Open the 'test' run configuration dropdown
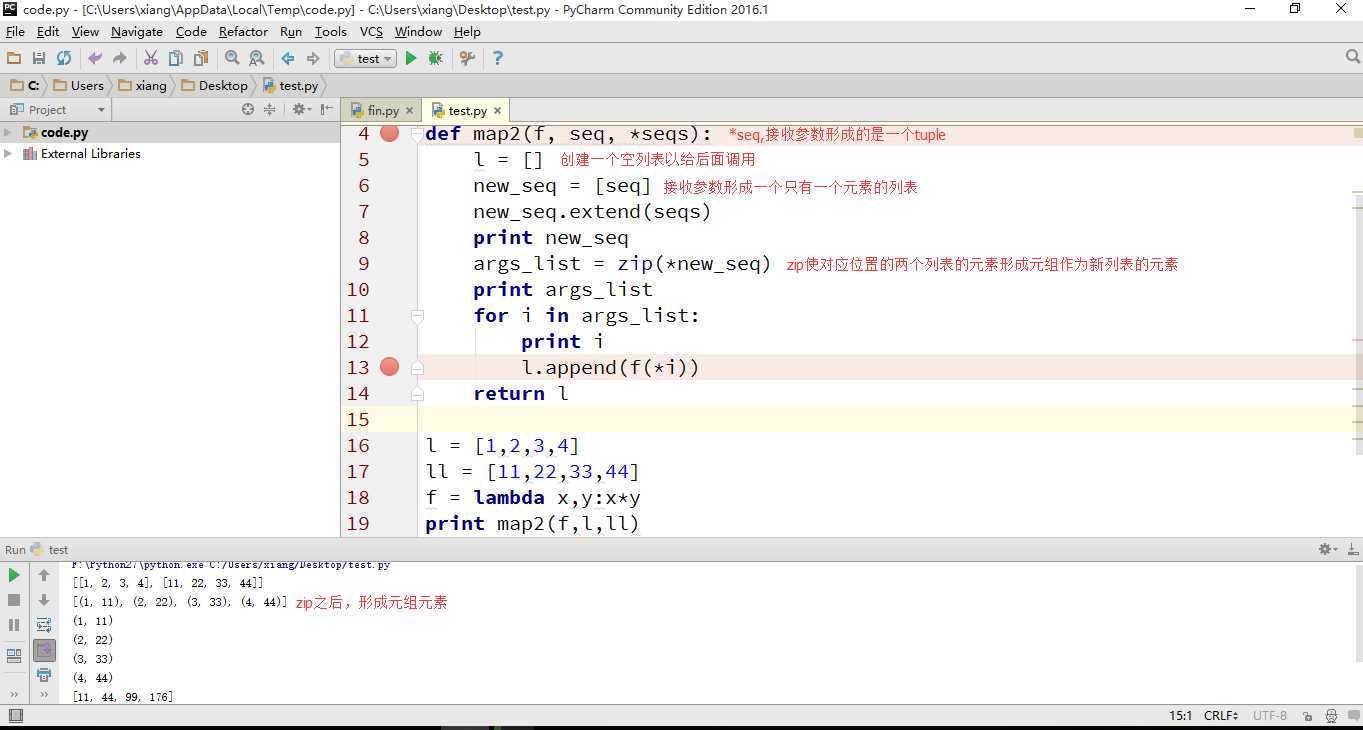 pos(365,59)
